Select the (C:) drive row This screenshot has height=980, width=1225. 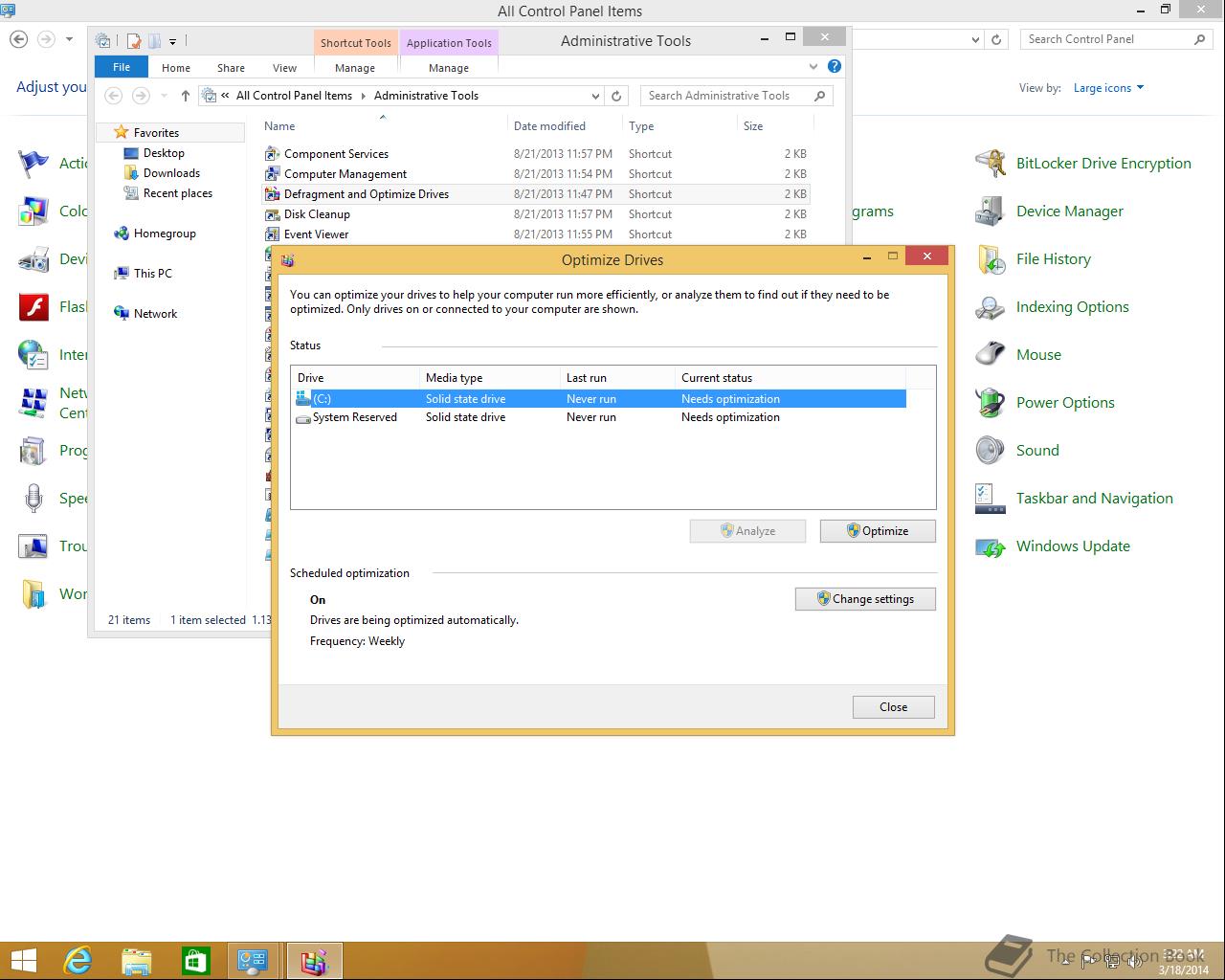[x=599, y=399]
